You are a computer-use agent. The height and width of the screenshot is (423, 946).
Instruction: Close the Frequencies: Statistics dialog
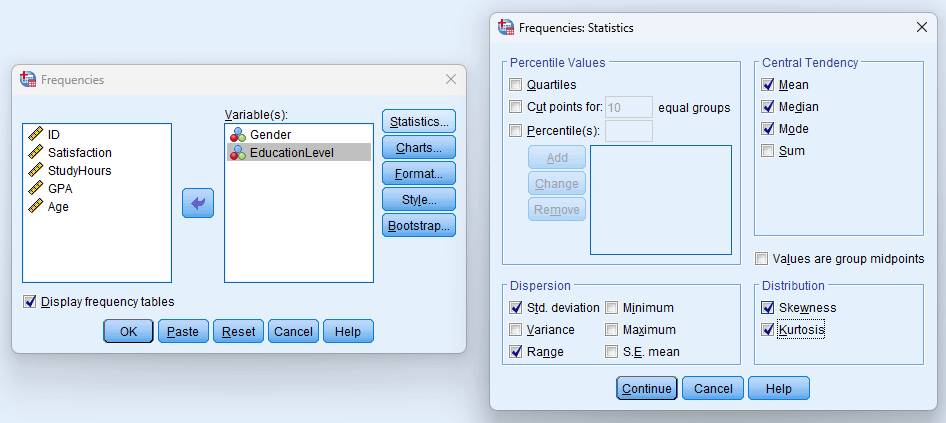(921, 28)
